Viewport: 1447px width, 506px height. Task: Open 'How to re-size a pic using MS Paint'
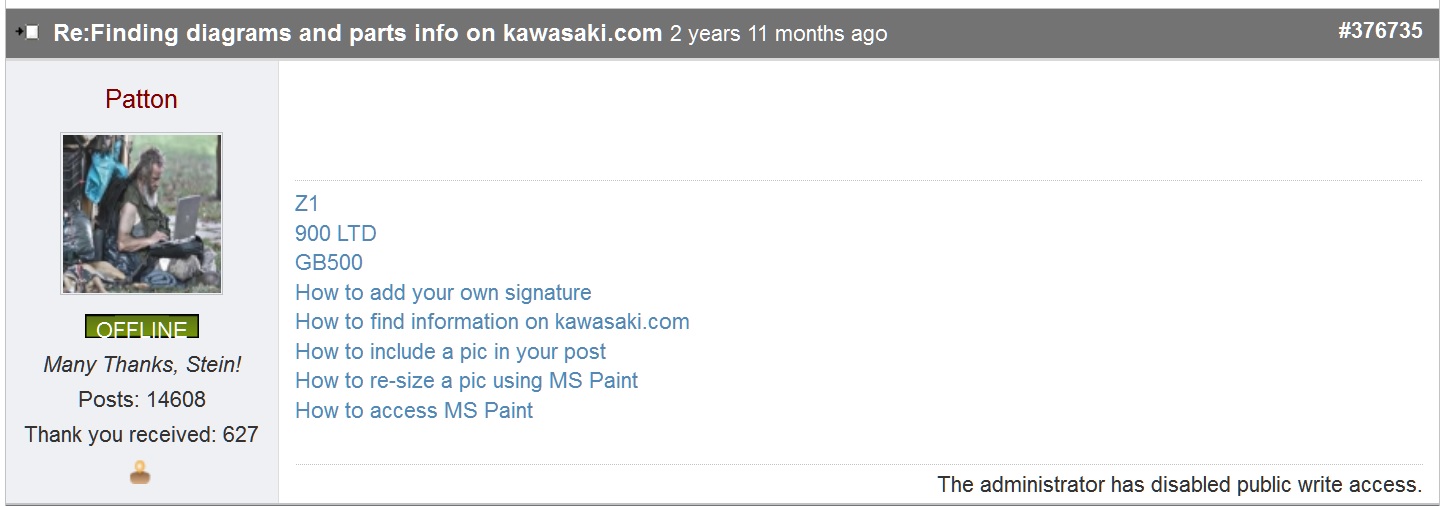[466, 381]
